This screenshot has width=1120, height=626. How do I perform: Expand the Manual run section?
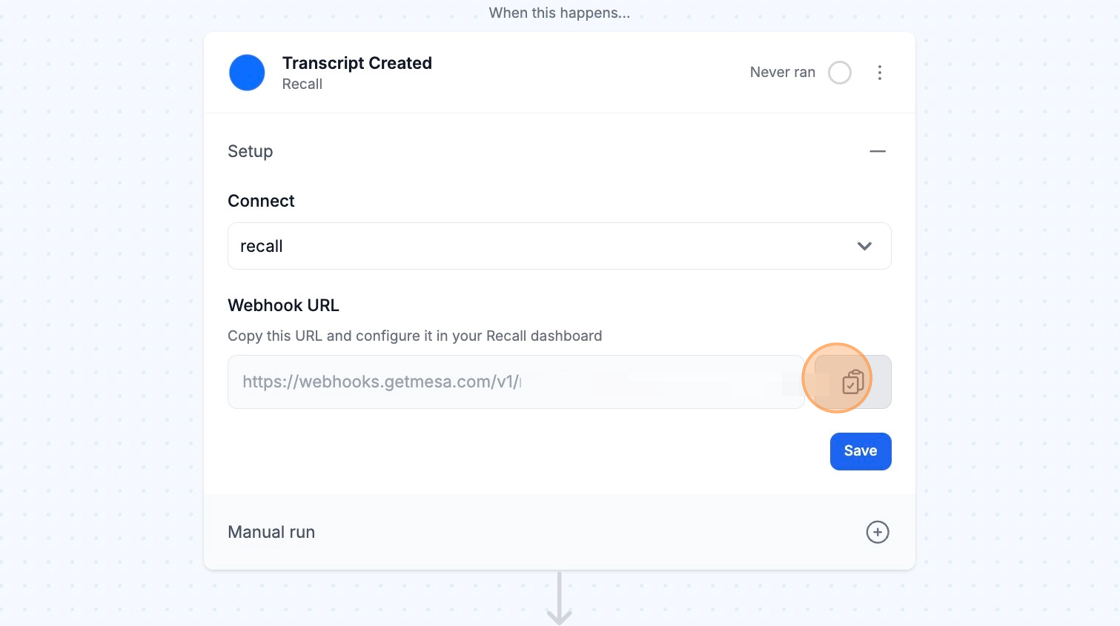click(x=271, y=532)
